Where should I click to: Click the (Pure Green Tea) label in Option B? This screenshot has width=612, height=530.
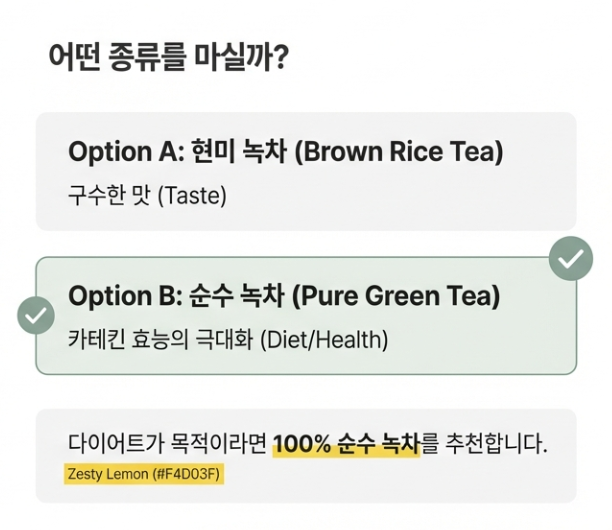(x=396, y=296)
